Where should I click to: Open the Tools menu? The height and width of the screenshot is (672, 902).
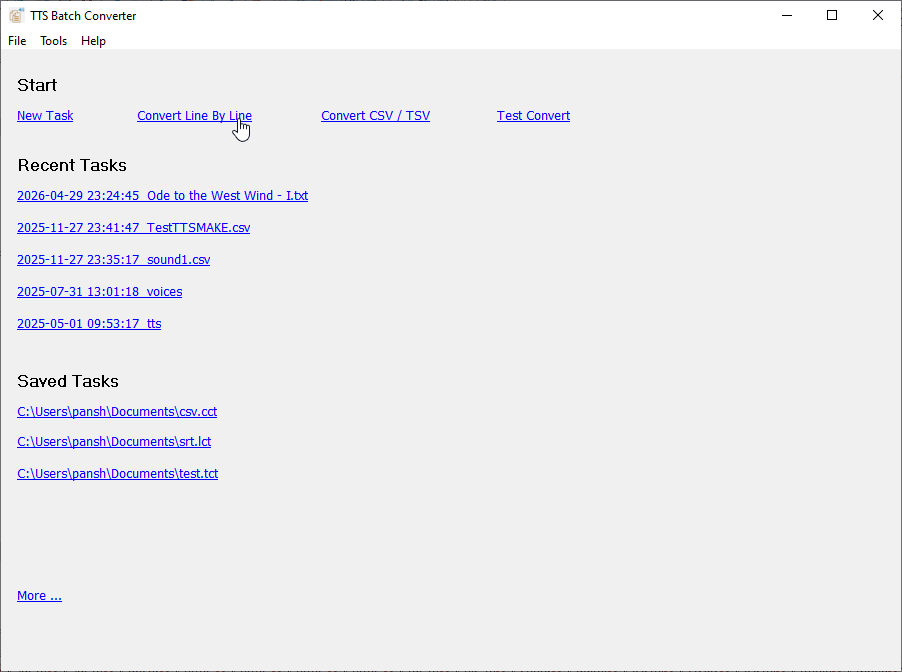pos(53,41)
